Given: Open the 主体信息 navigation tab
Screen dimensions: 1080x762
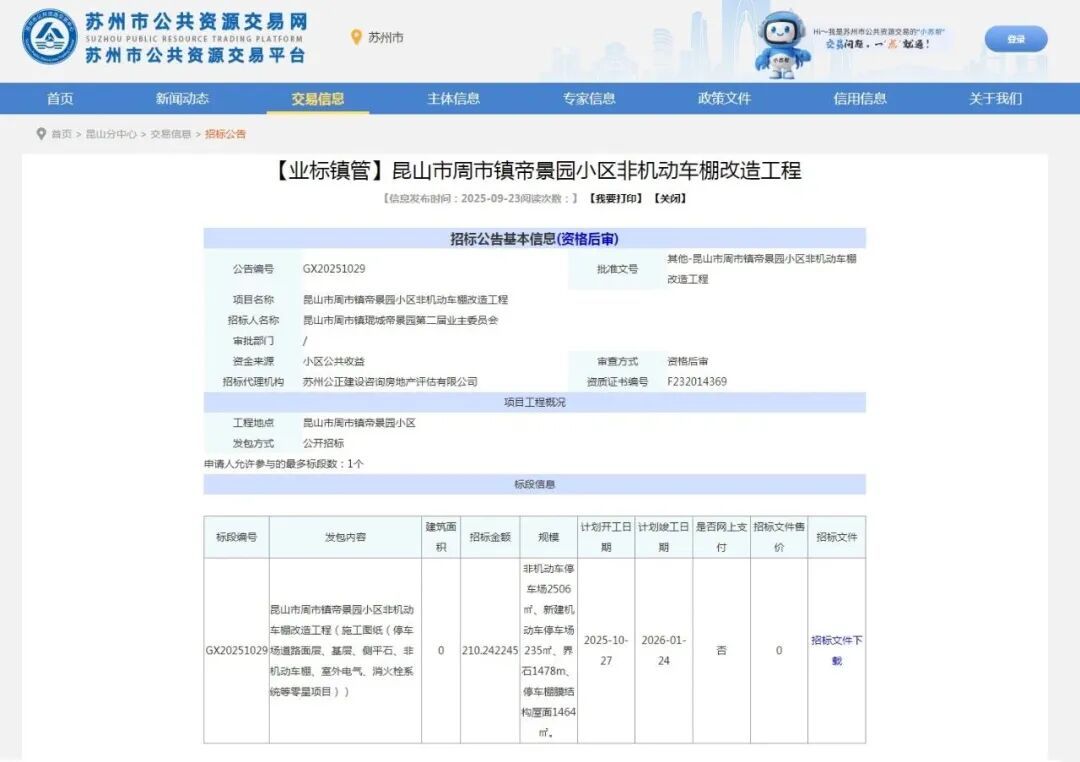Looking at the screenshot, I should [x=453, y=99].
